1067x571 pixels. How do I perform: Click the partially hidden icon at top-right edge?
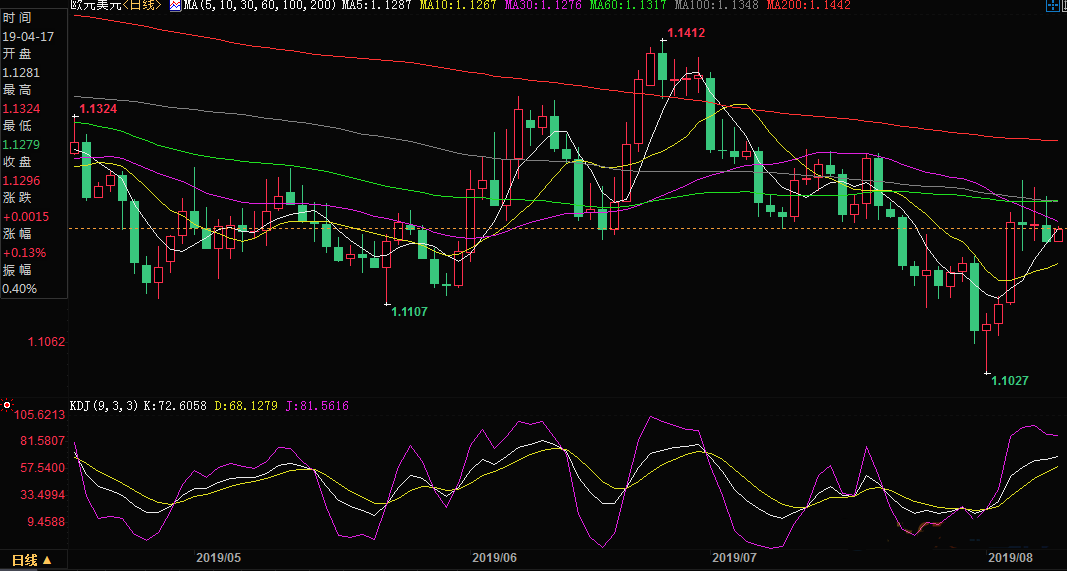(1063, 6)
